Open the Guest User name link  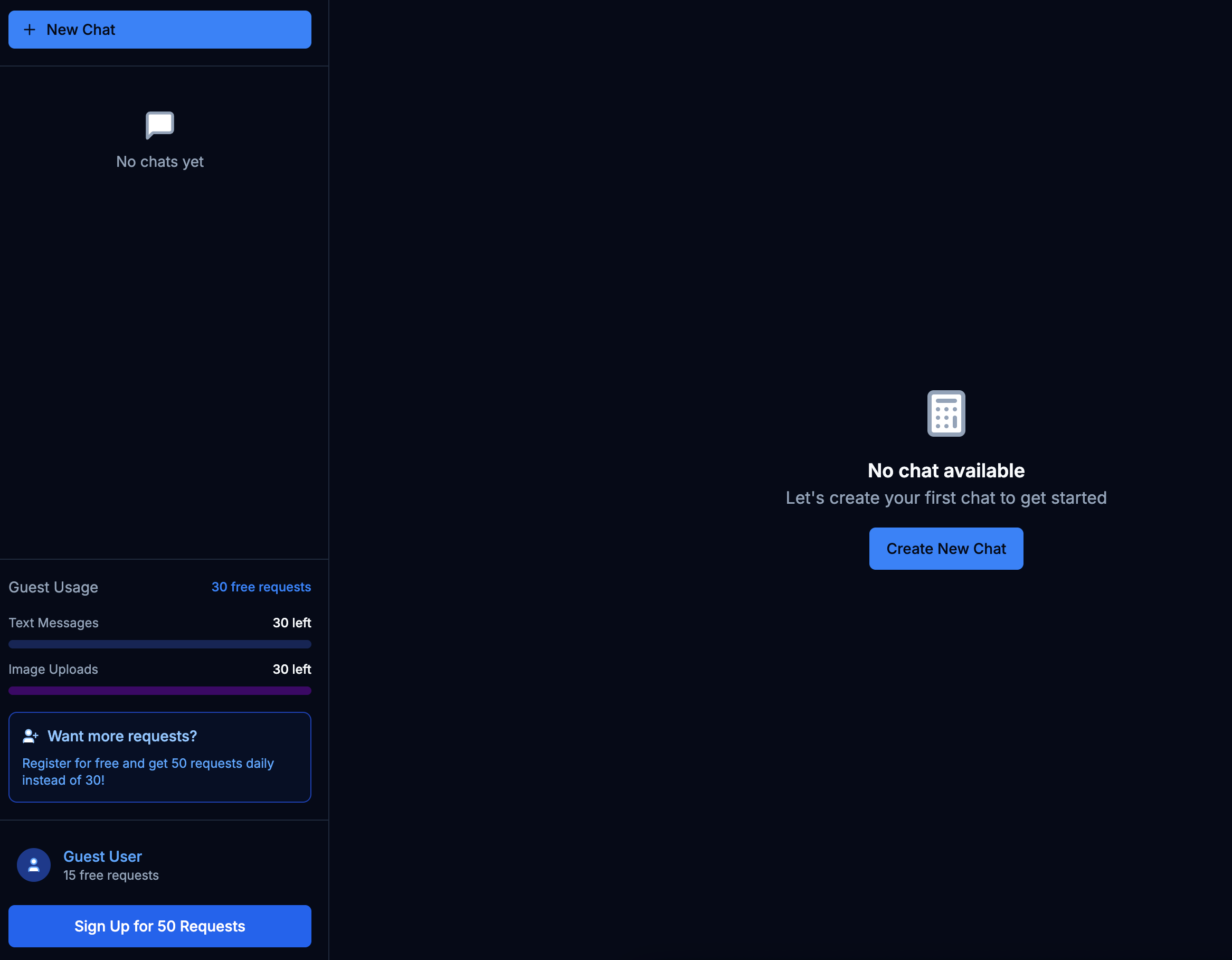(102, 856)
